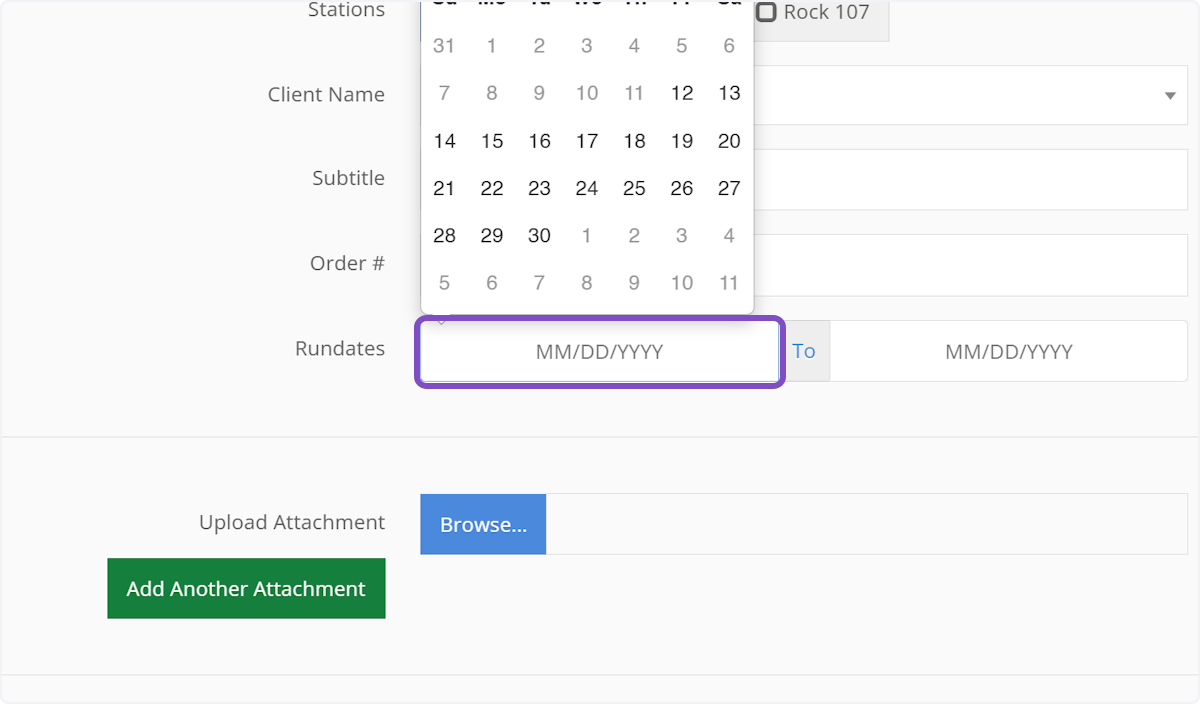Pick day 21 in the calendar

444,188
